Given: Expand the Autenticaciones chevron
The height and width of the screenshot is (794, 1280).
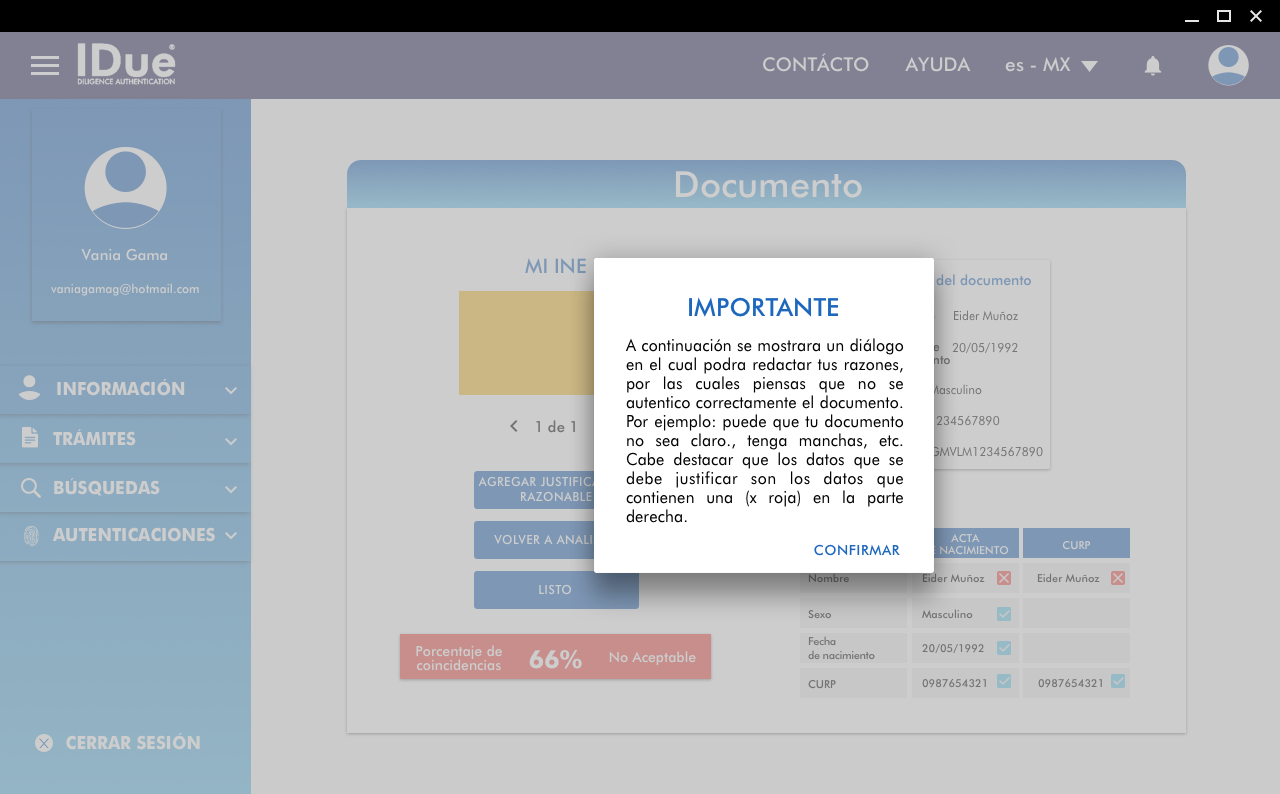Looking at the screenshot, I should (231, 536).
